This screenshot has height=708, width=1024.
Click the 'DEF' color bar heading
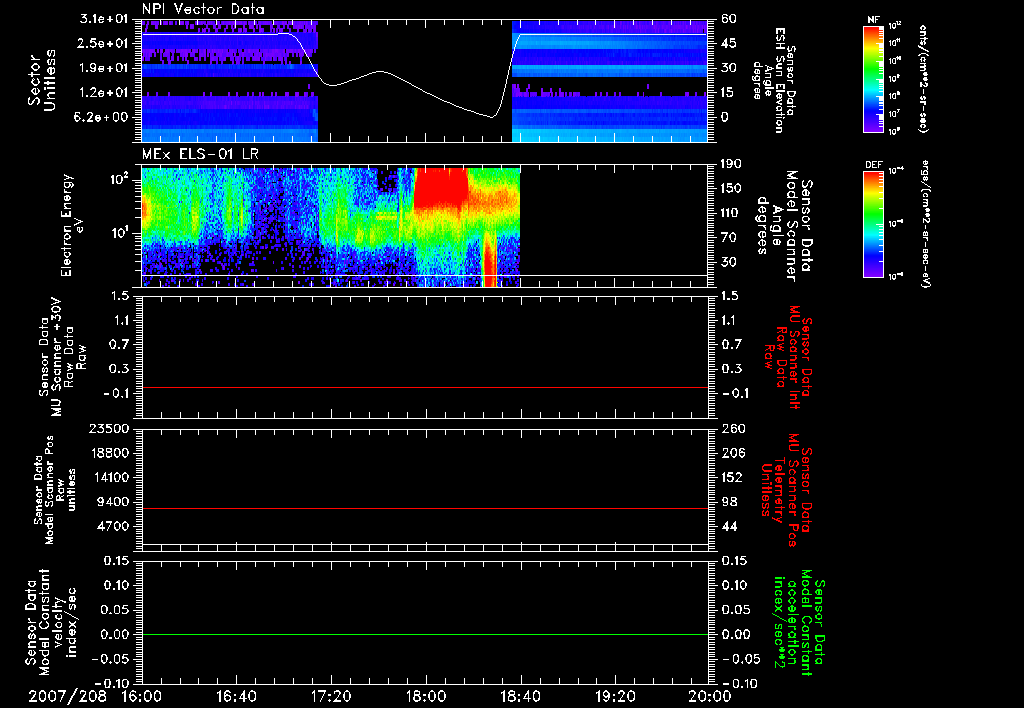(874, 165)
